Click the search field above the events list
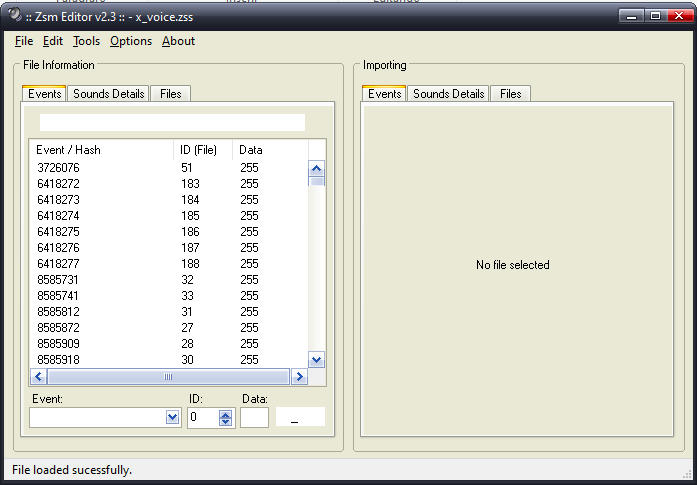This screenshot has width=697, height=485. [x=172, y=122]
